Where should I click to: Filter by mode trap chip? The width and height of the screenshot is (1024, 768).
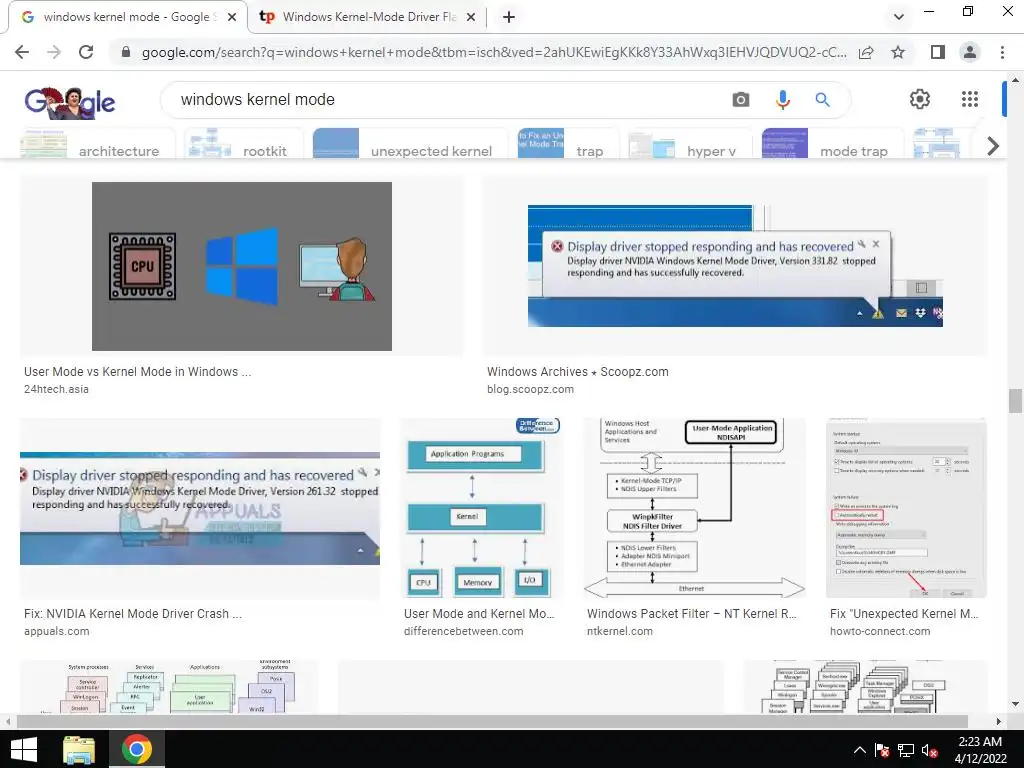[x=833, y=144]
